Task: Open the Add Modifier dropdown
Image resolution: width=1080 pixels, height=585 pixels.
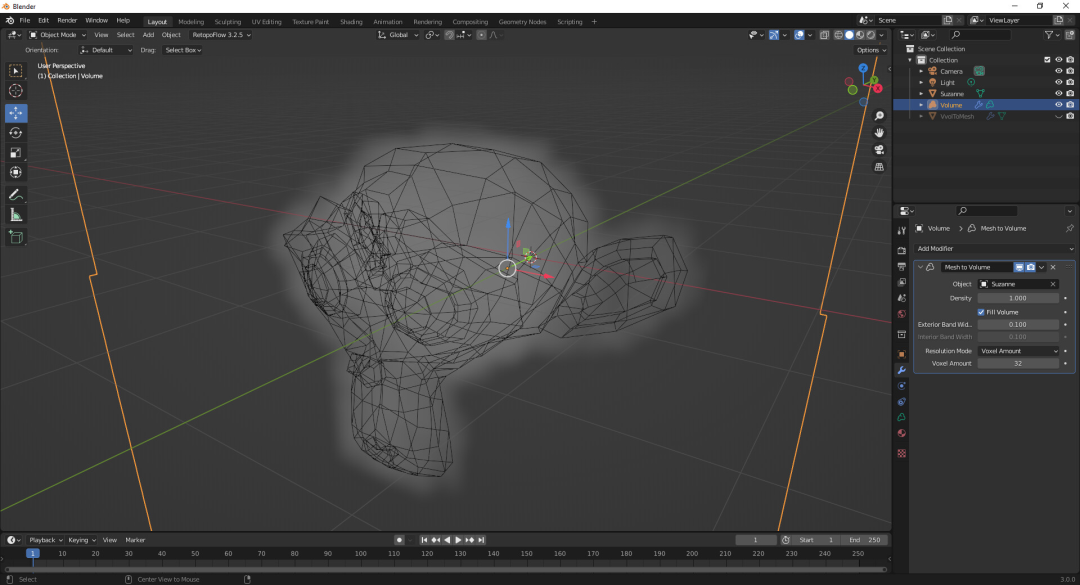Action: pyautogui.click(x=995, y=249)
